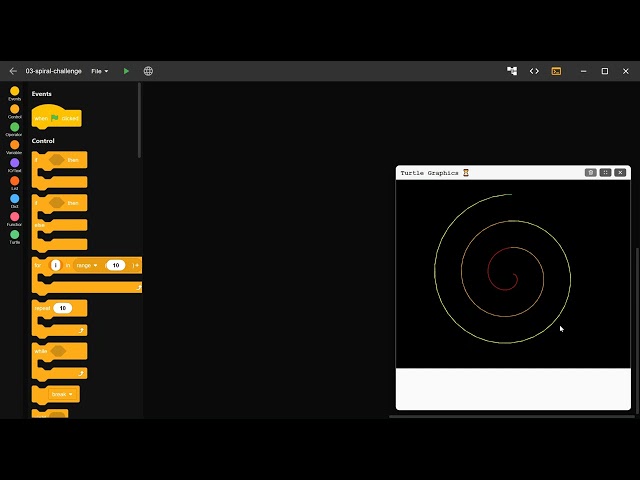Click the Turtle Graphics title text
Viewport: 640px width, 480px height.
429,173
